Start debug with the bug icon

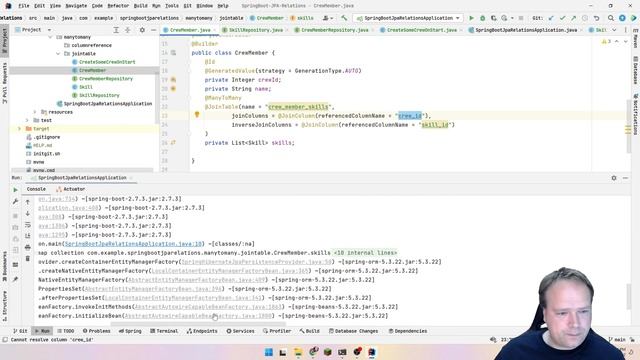tap(482, 18)
